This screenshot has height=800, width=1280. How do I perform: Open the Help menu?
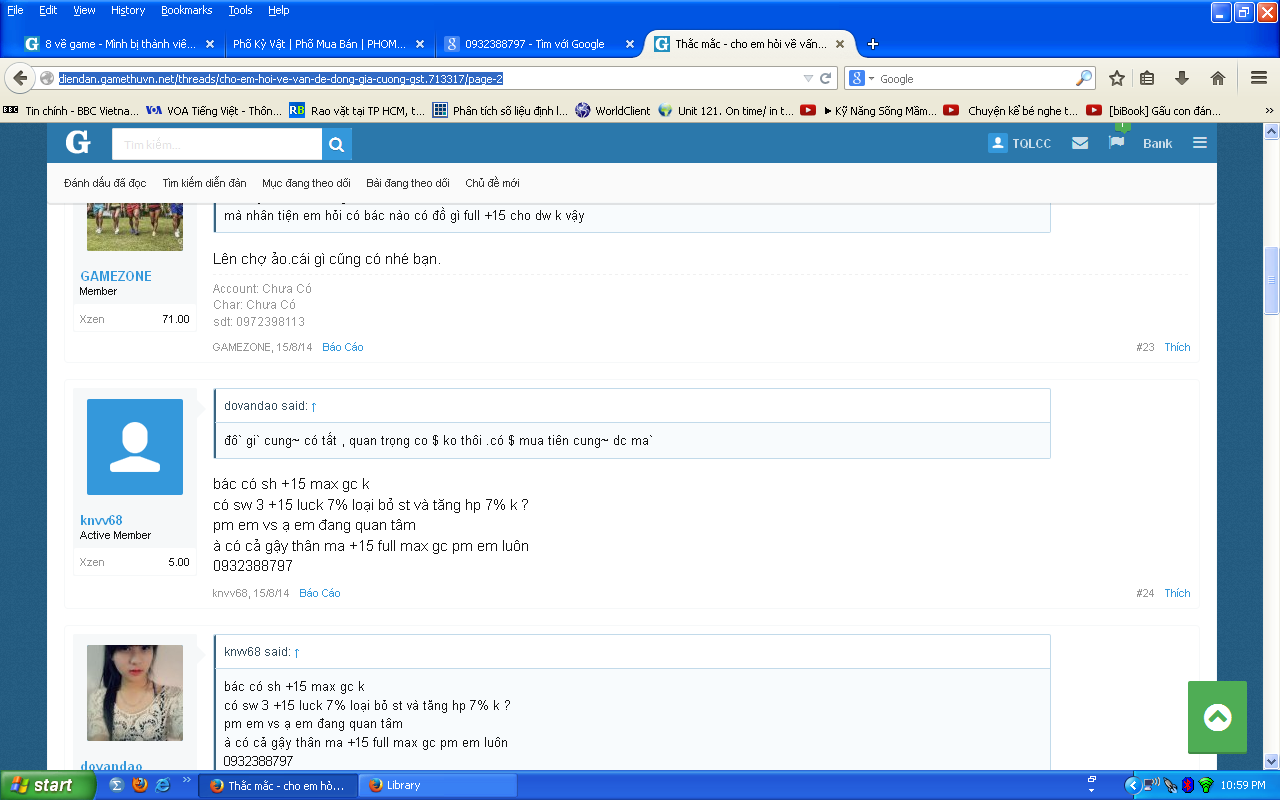pyautogui.click(x=279, y=10)
